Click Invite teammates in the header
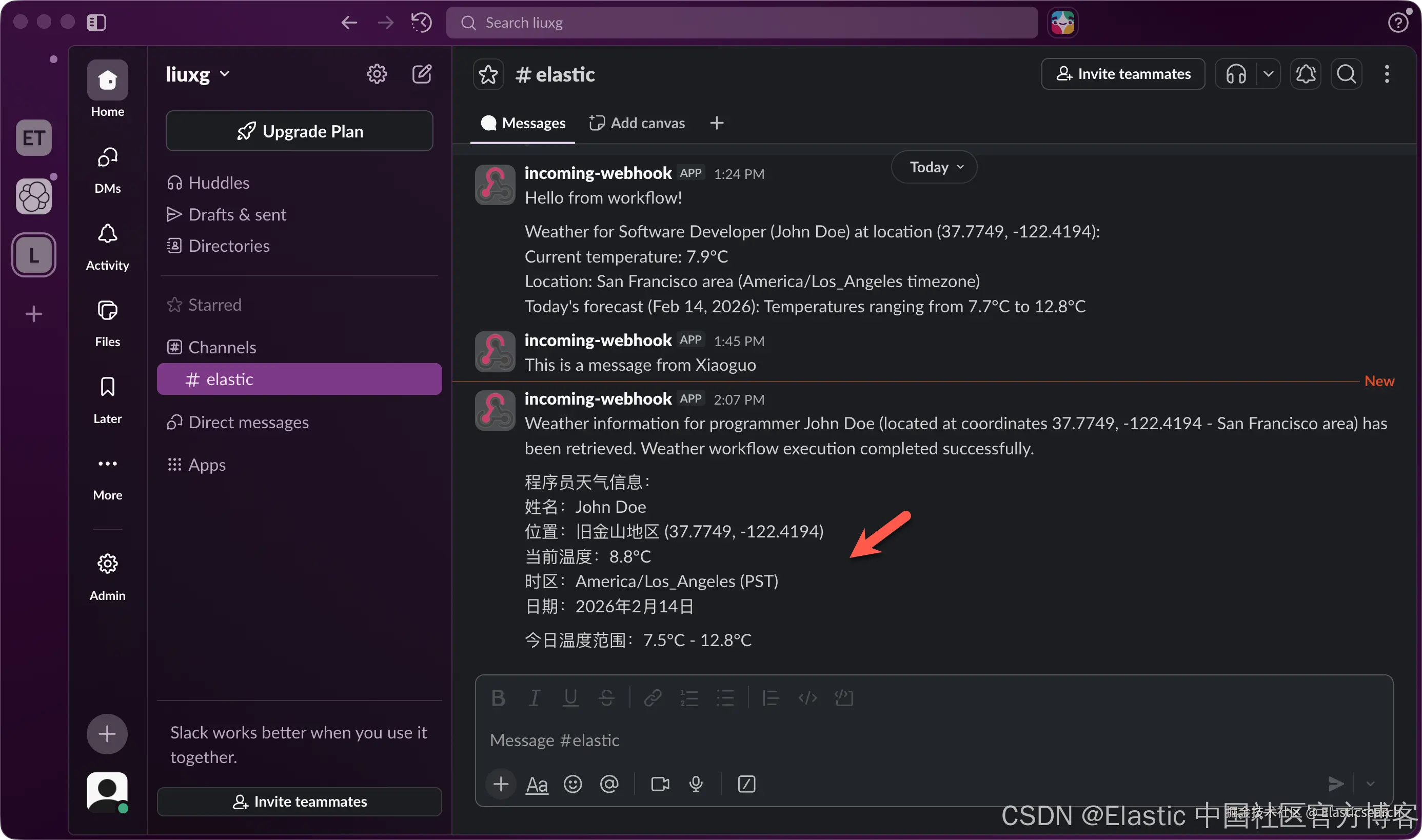This screenshot has height=840, width=1422. [x=1123, y=74]
